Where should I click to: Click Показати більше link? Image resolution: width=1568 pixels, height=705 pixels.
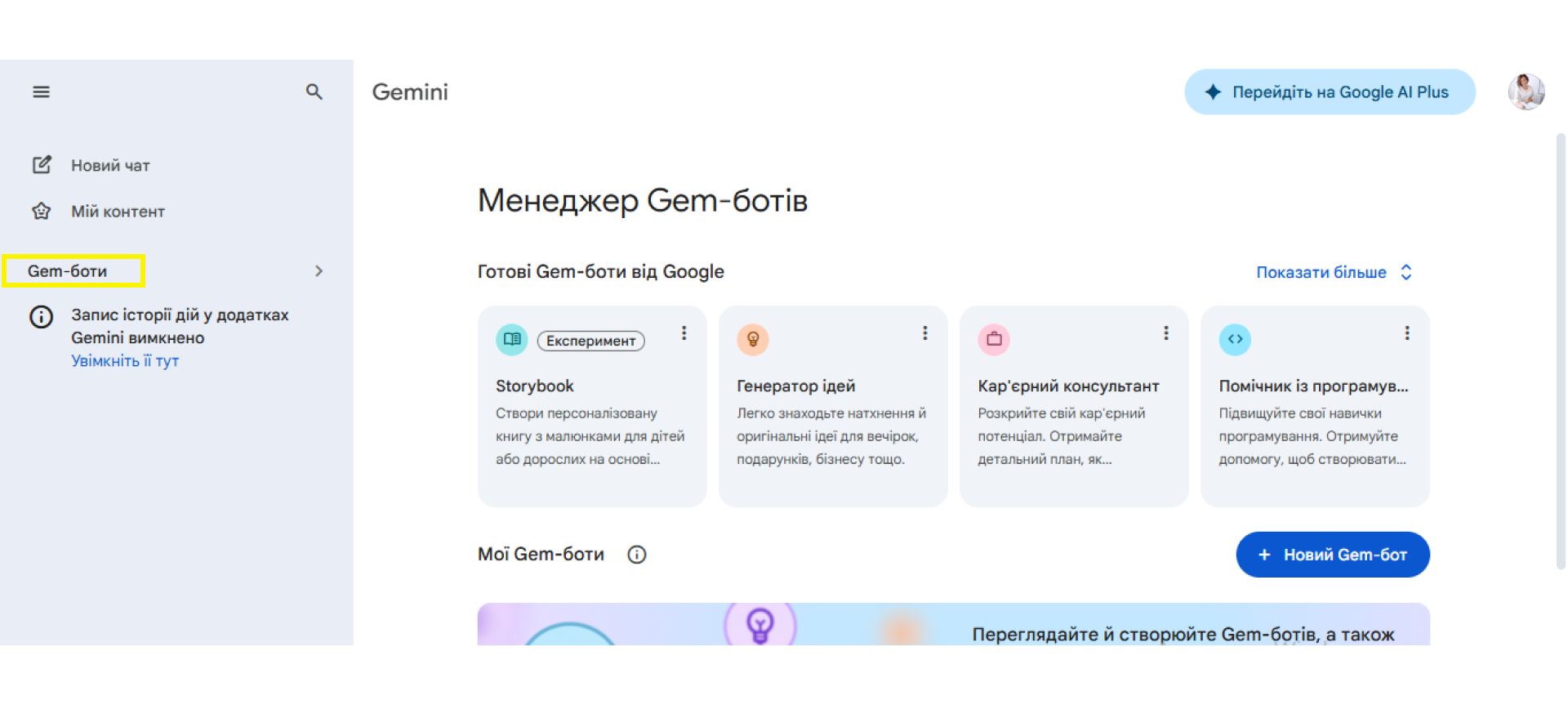1321,272
